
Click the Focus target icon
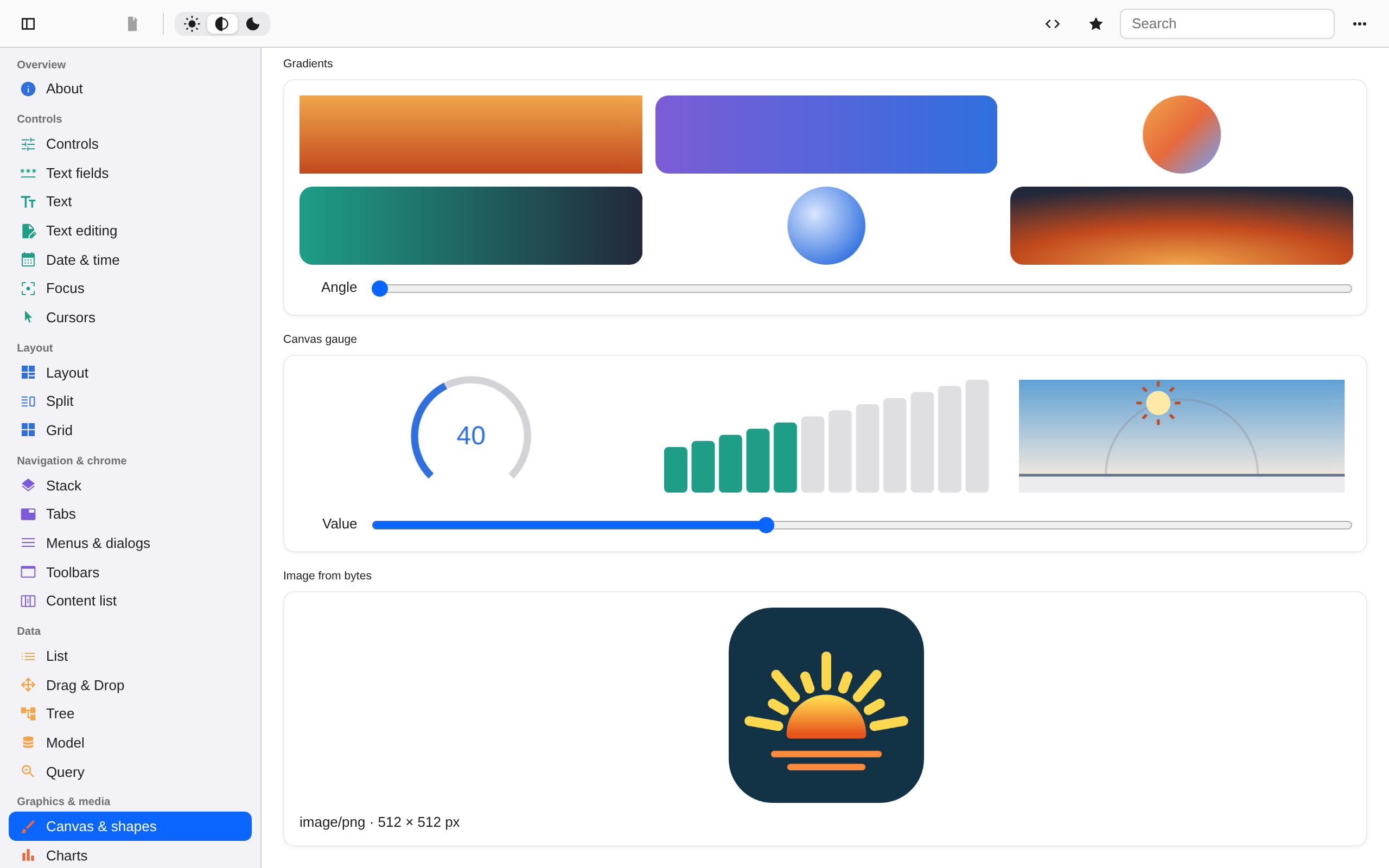click(x=28, y=288)
